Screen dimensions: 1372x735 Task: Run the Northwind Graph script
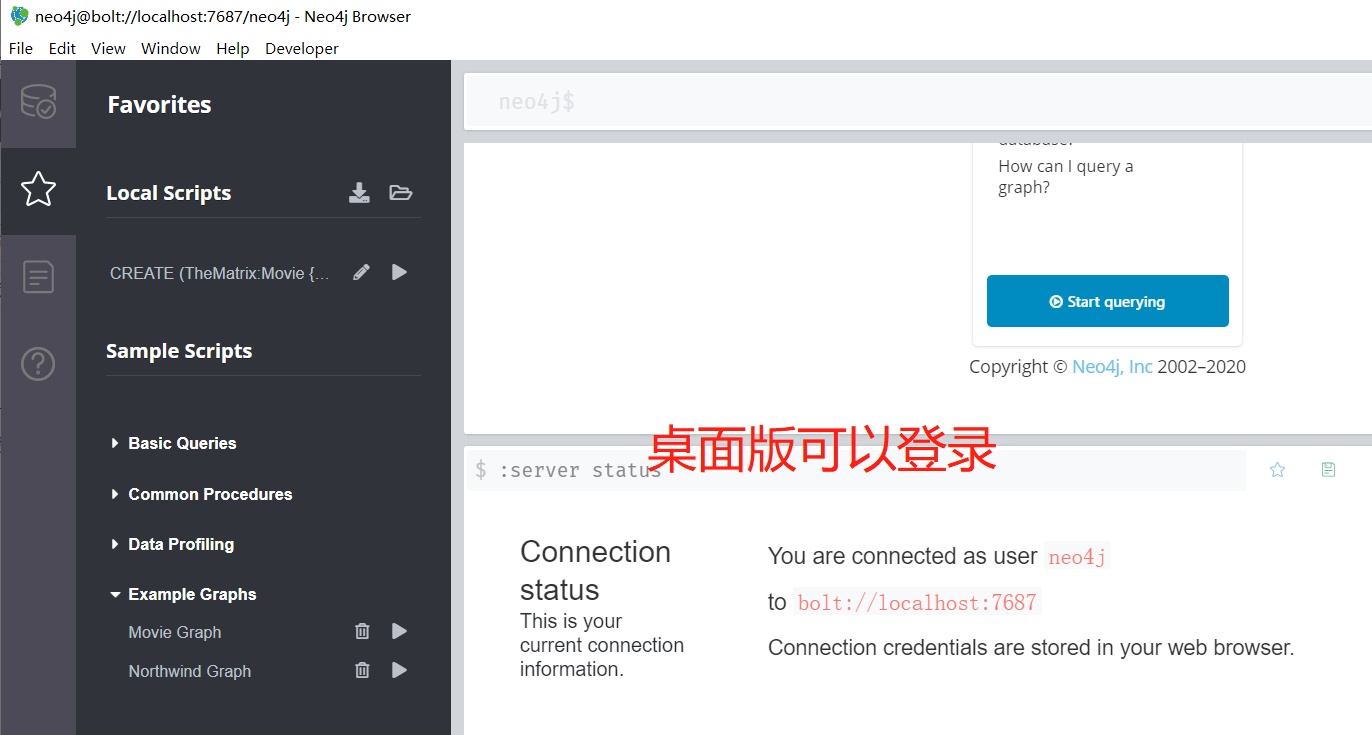(399, 670)
